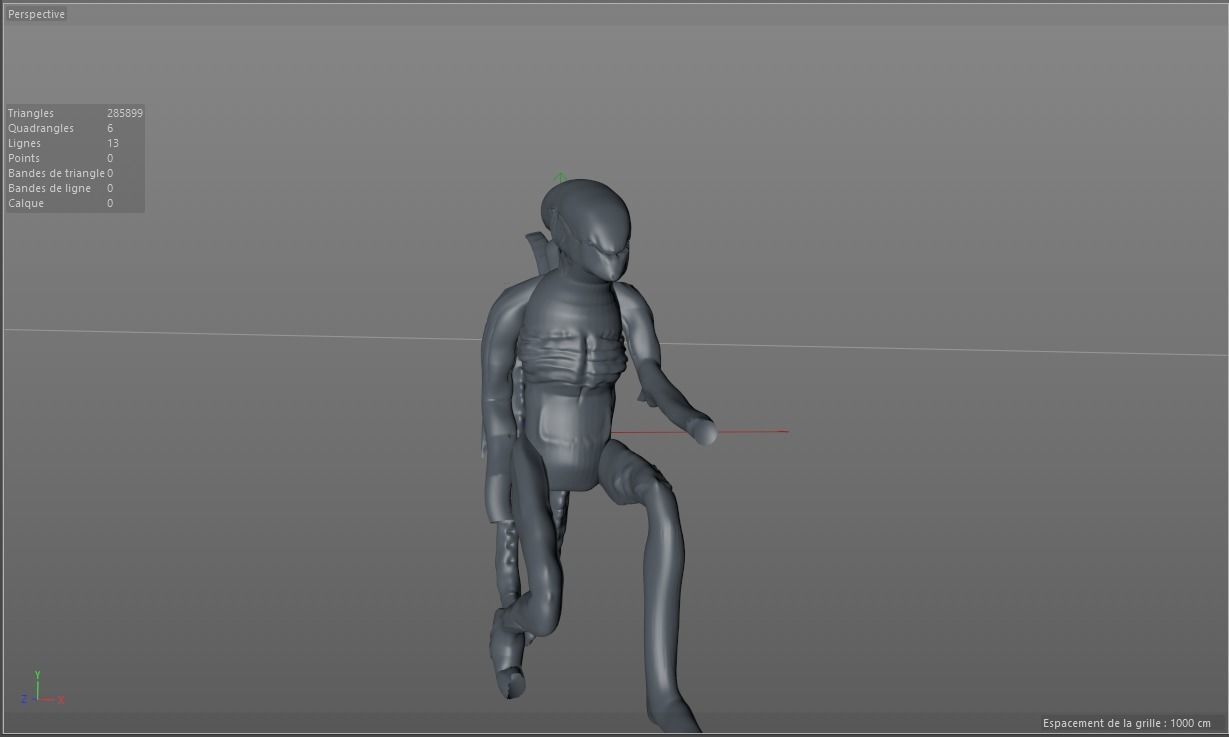
Task: Click the Quadrangles value 6
Action: [110, 128]
